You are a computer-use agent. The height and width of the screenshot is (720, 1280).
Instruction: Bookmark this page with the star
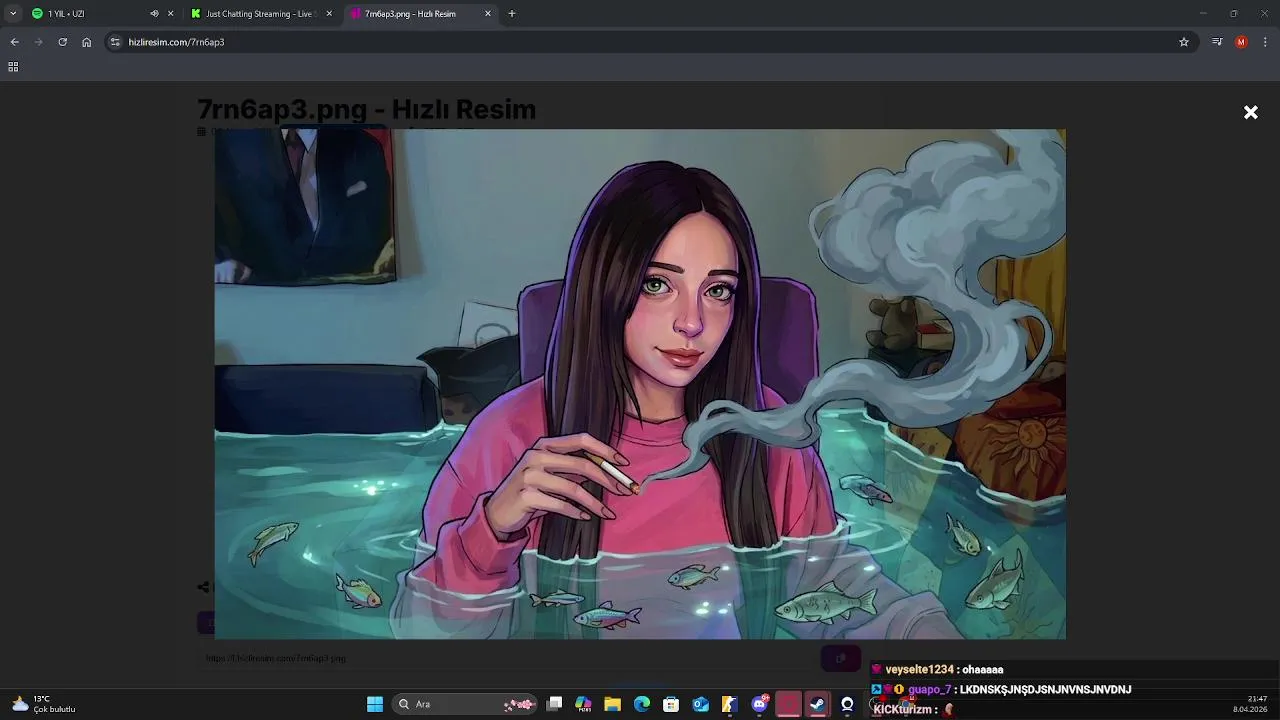[1184, 42]
